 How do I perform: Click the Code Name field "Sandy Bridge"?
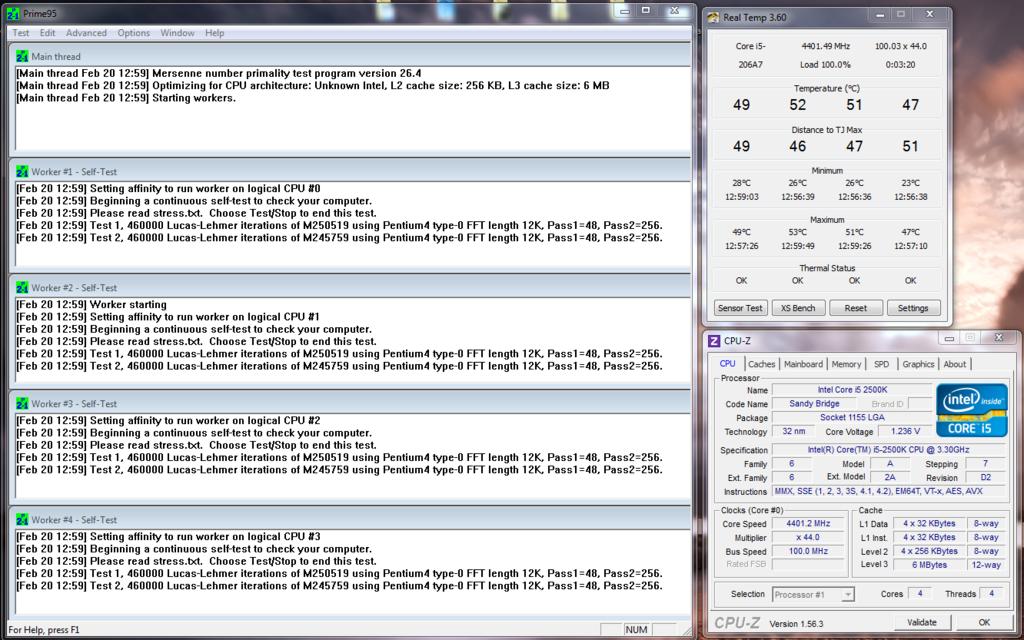coord(814,404)
